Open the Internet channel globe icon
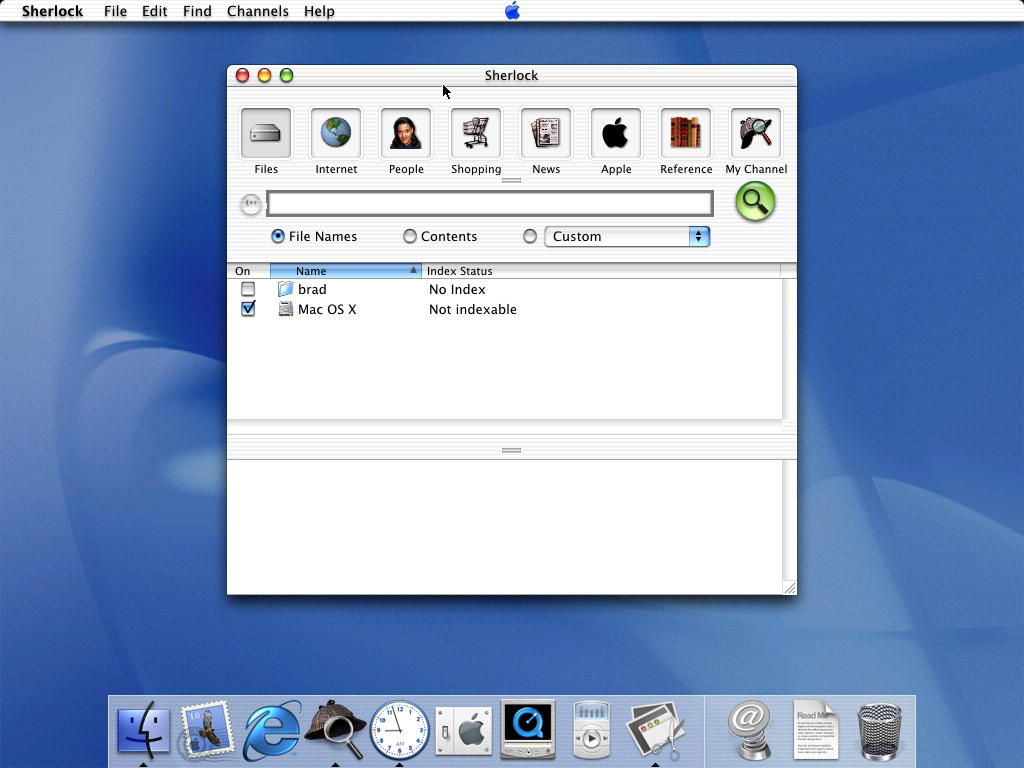This screenshot has height=768, width=1024. [336, 134]
